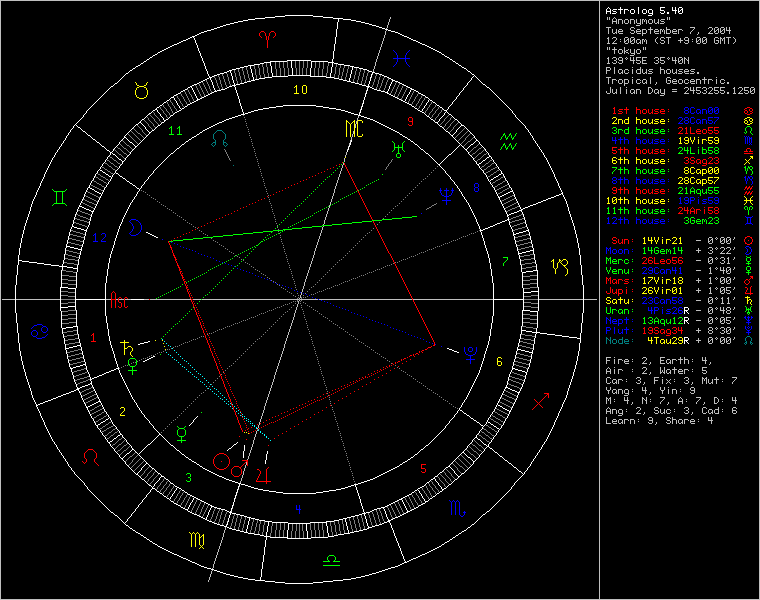
Task: Click the "Merc: 26Leo56" row in sidebar
Action: click(679, 261)
